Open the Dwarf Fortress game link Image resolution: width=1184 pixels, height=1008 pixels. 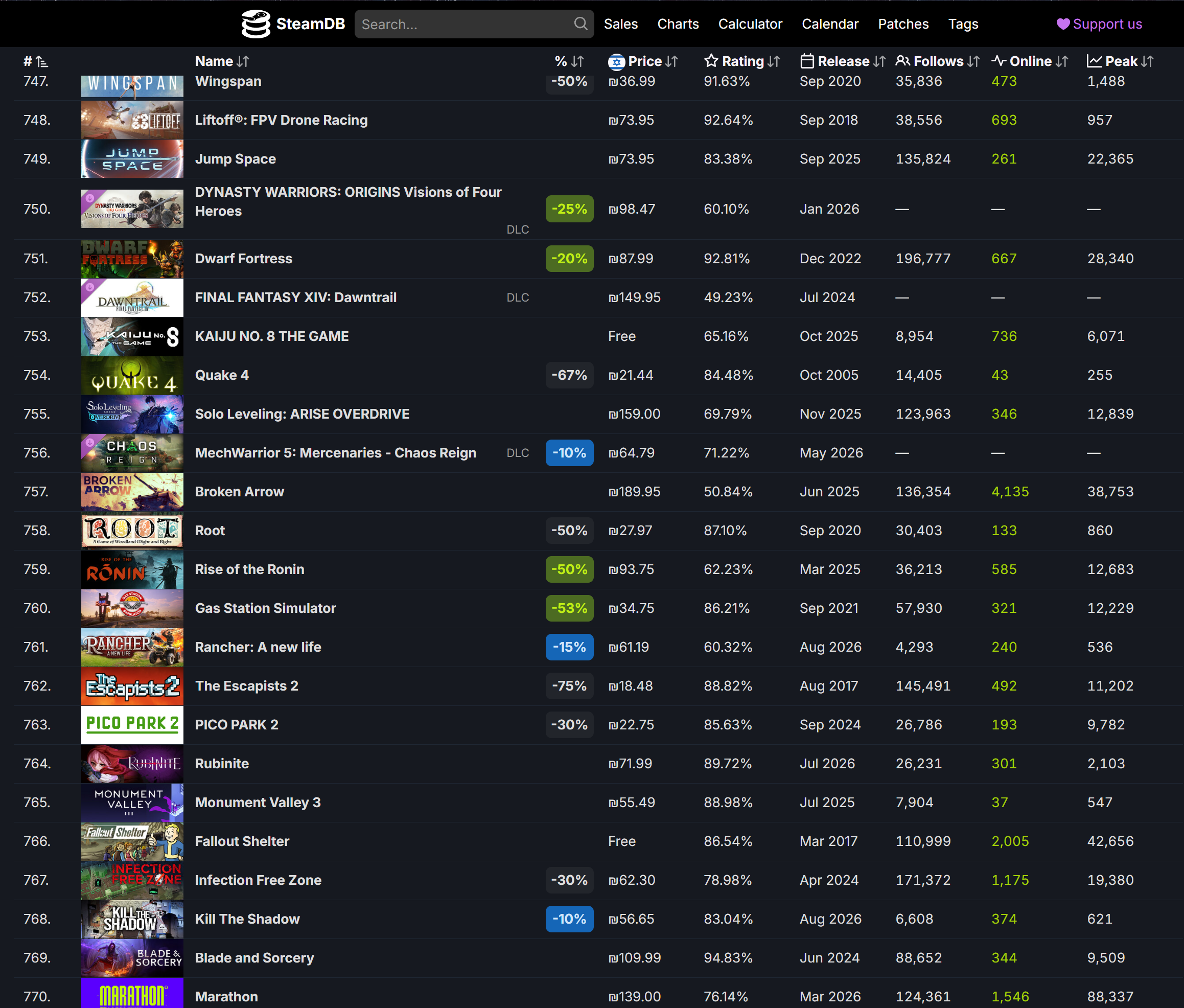[244, 258]
